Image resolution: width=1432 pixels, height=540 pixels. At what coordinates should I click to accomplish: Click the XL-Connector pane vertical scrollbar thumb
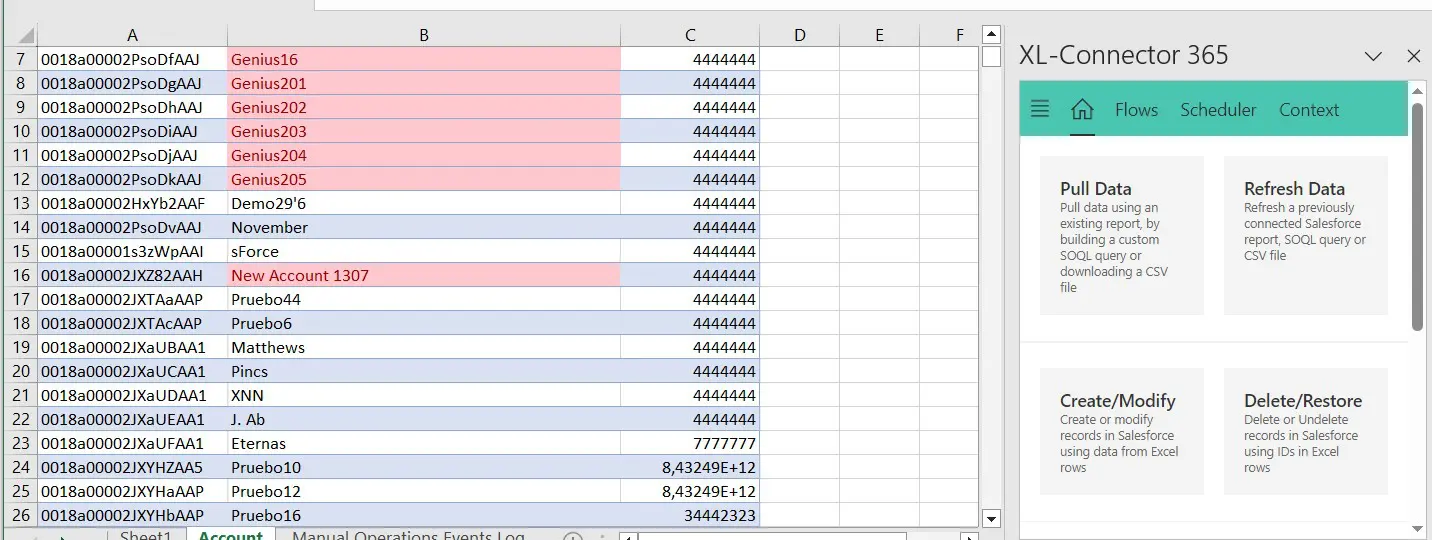1417,215
